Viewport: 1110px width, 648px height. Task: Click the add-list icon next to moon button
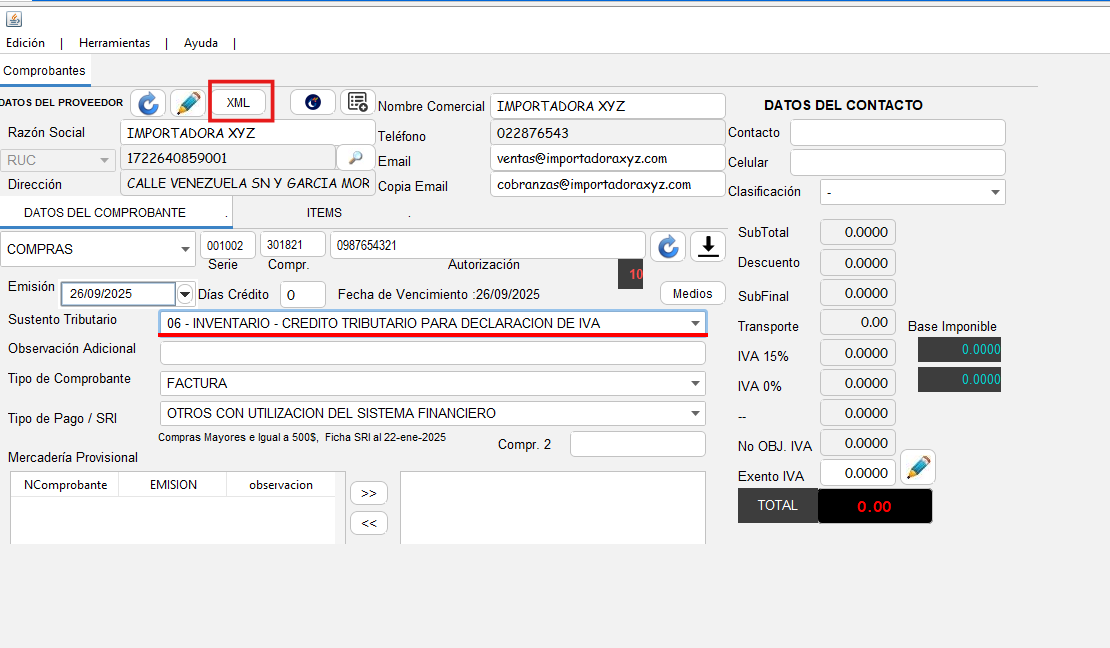click(x=355, y=102)
